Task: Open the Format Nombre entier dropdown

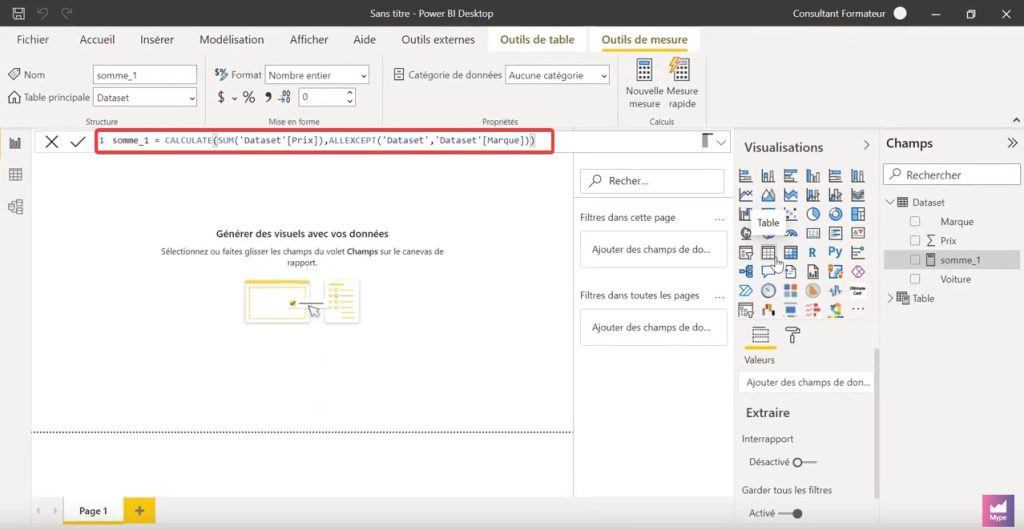Action: 317,75
